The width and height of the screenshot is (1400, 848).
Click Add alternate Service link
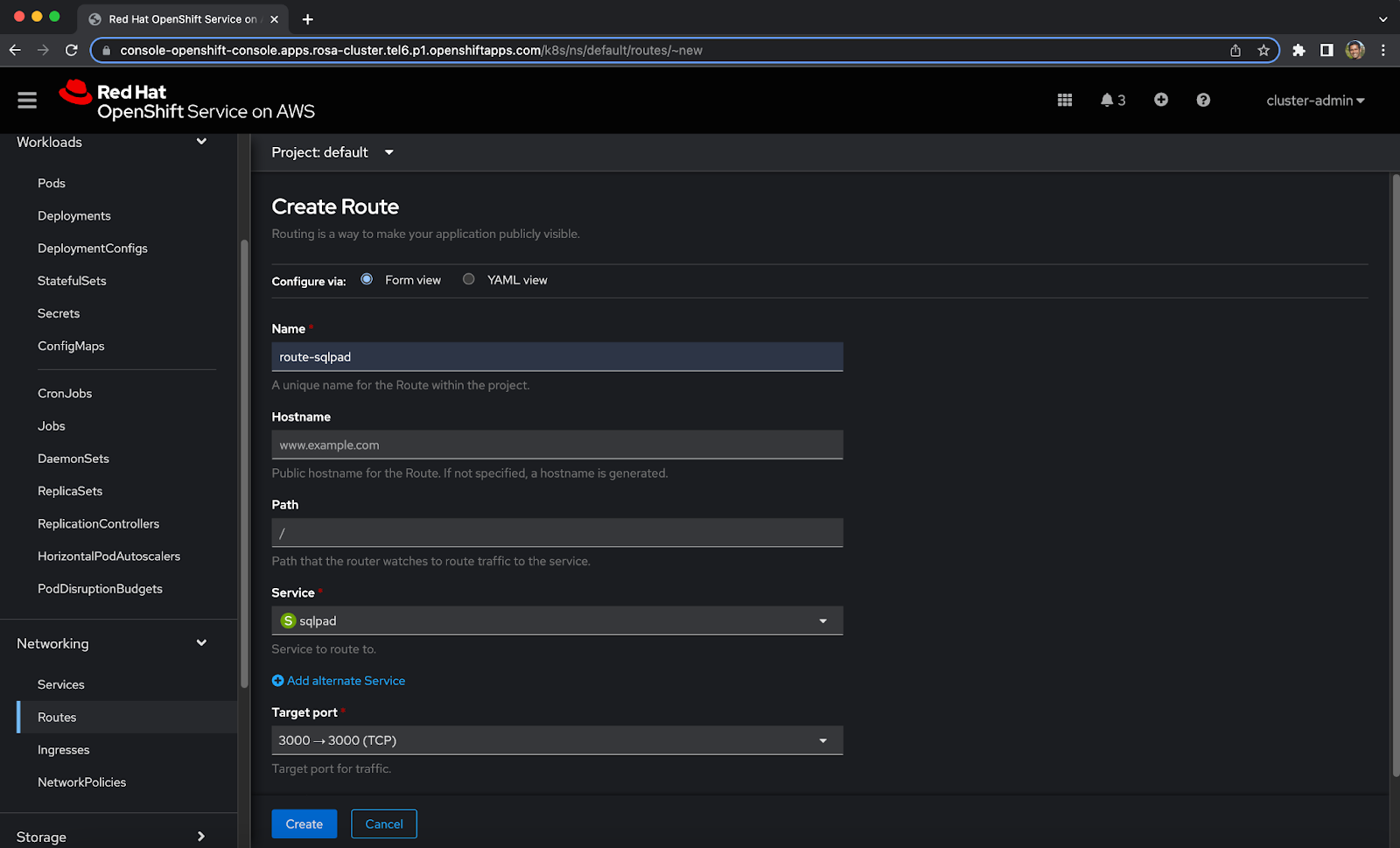(346, 681)
